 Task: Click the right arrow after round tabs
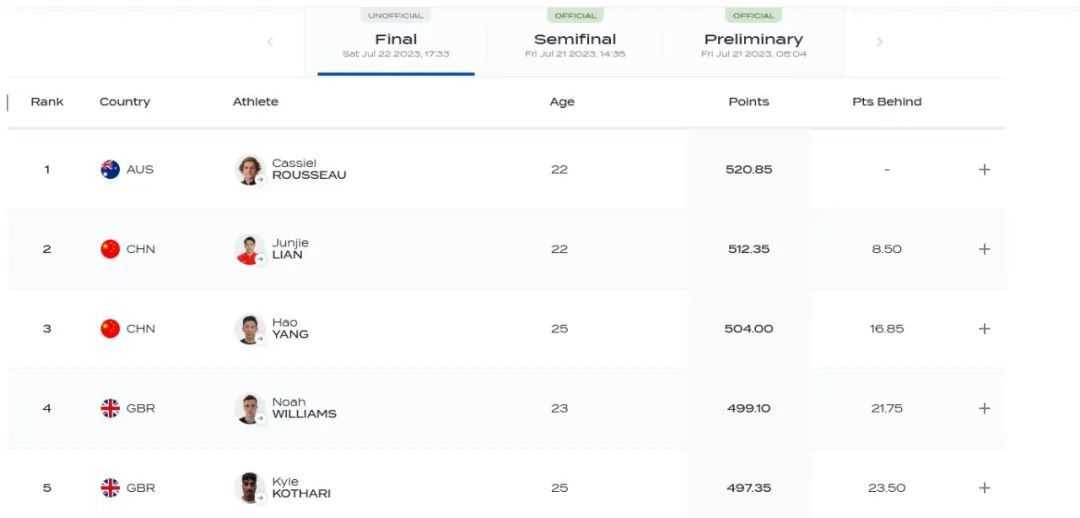point(880,42)
